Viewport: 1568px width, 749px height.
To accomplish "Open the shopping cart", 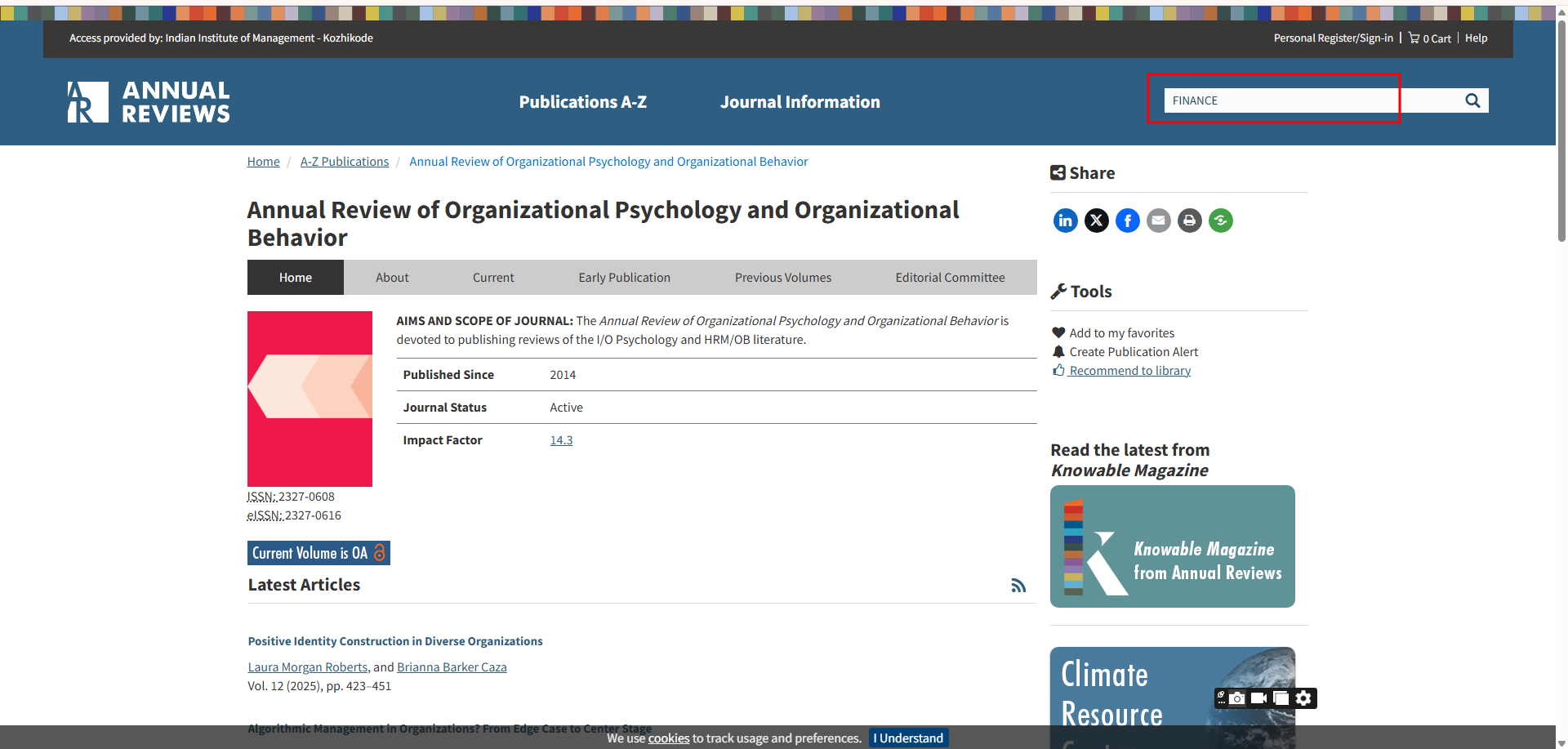I will point(1429,38).
